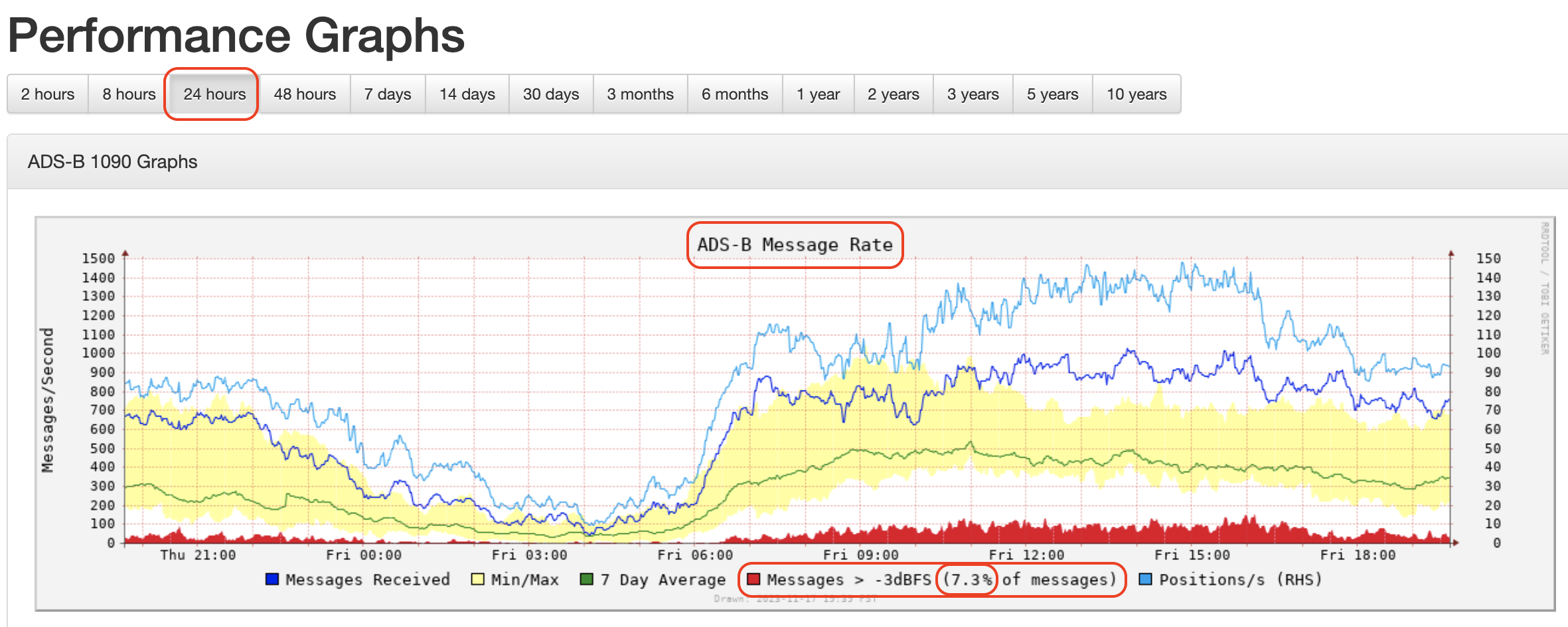Image resolution: width=1568 pixels, height=627 pixels.
Task: Select 14 days performance range
Action: coord(467,94)
